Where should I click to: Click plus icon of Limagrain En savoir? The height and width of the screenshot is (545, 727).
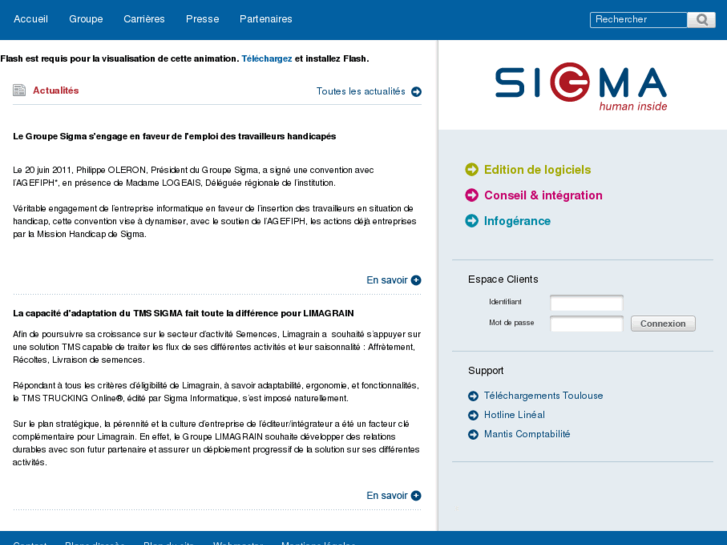tap(416, 496)
